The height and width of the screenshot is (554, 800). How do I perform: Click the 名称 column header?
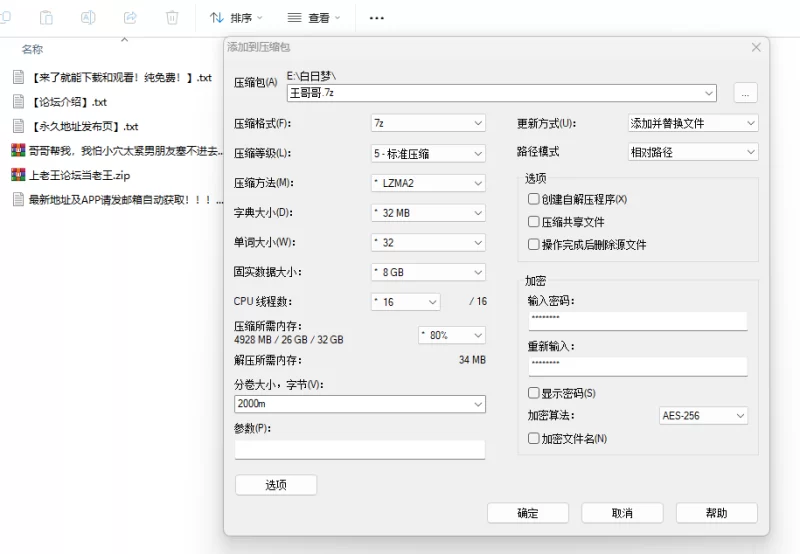tap(33, 49)
